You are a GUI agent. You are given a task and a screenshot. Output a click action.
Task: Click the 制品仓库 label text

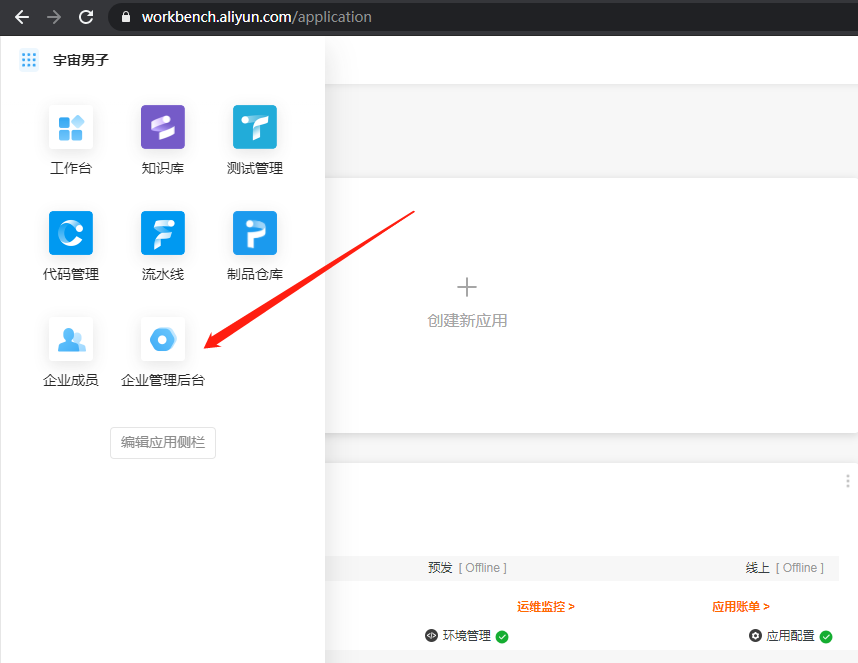[254, 274]
